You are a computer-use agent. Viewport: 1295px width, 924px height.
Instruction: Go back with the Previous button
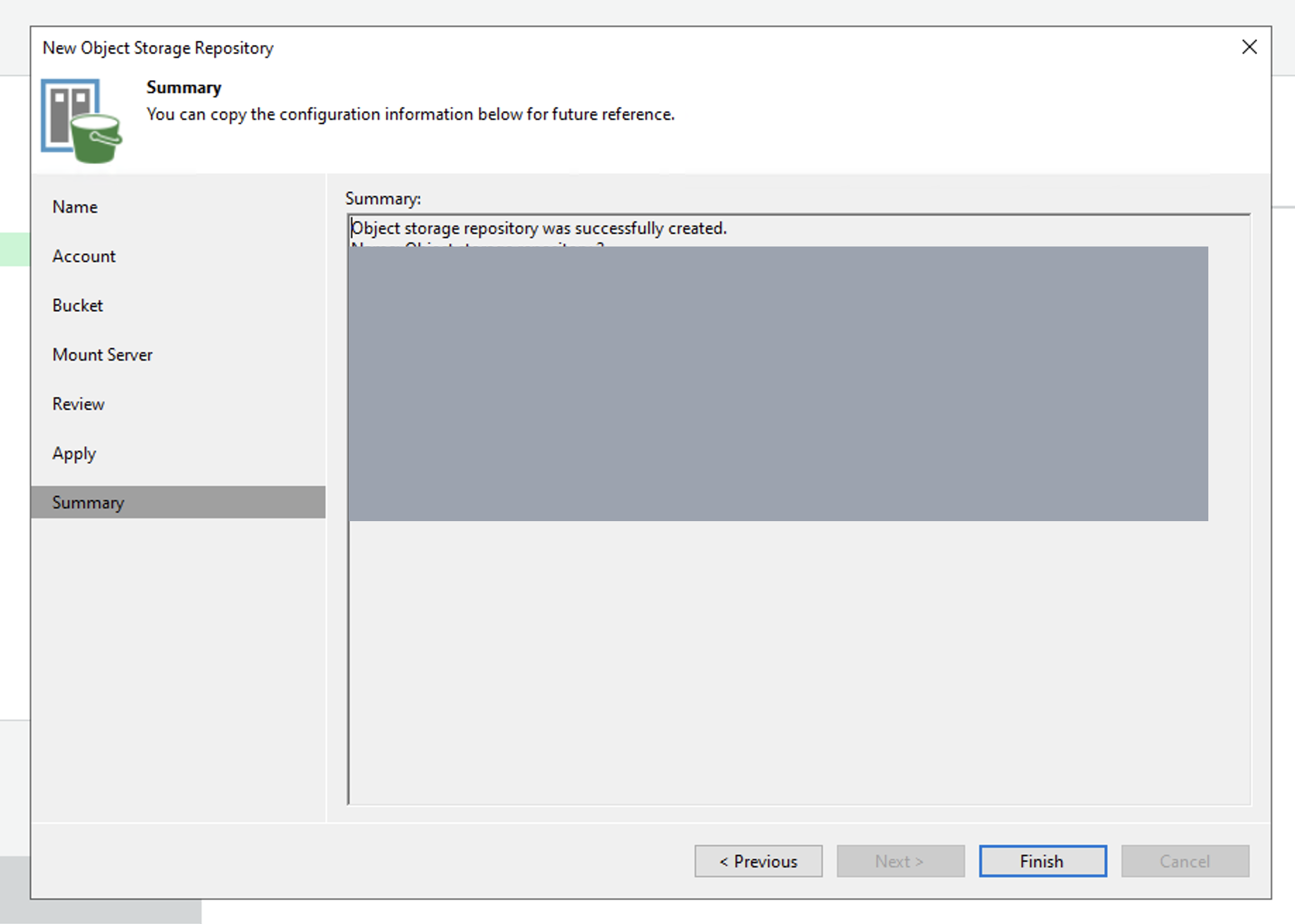(758, 861)
